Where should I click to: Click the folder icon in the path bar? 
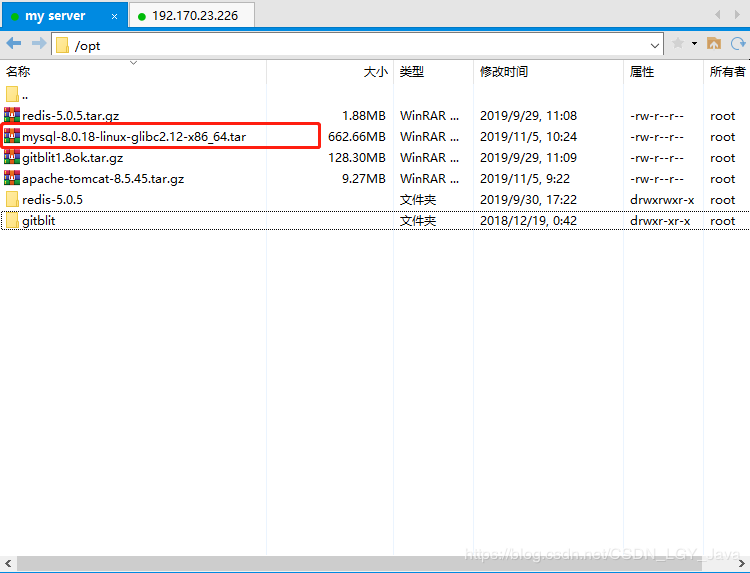(62, 45)
